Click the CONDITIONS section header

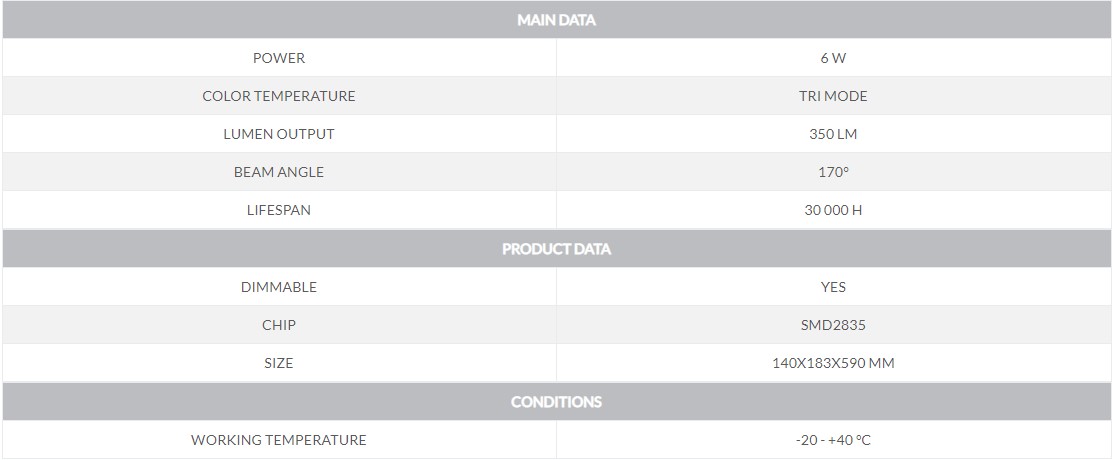pos(556,402)
